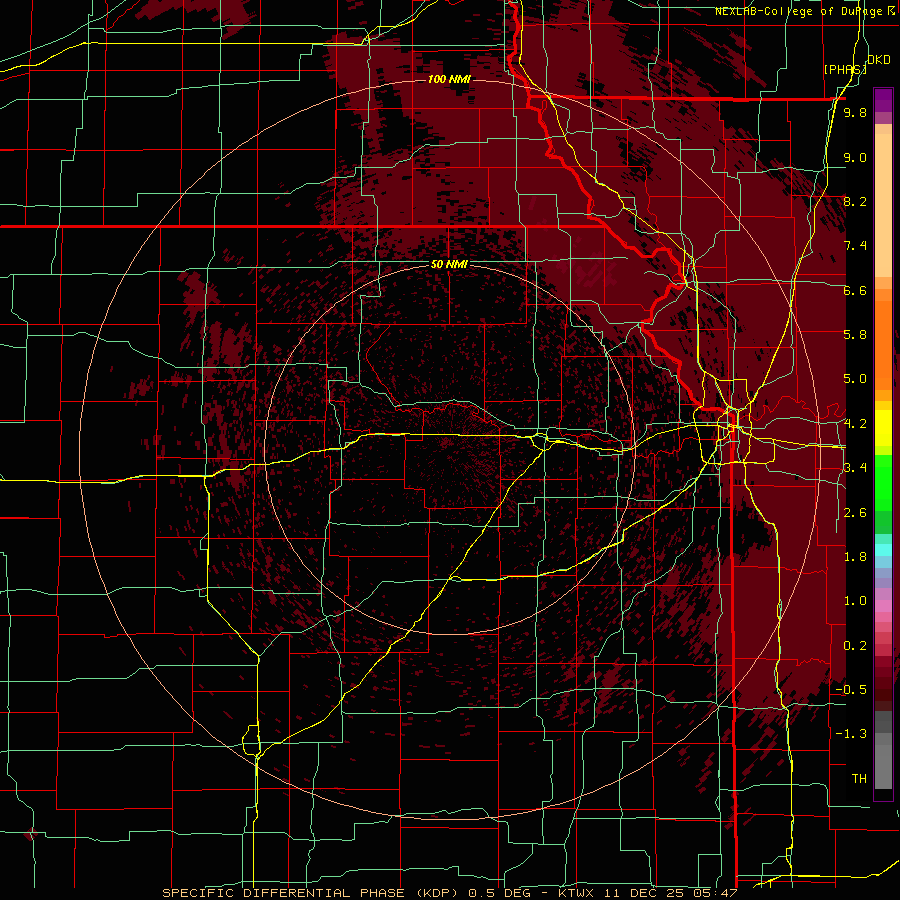The height and width of the screenshot is (900, 900).
Task: Click the KTWX station identifier in the caption
Action: coord(578,893)
